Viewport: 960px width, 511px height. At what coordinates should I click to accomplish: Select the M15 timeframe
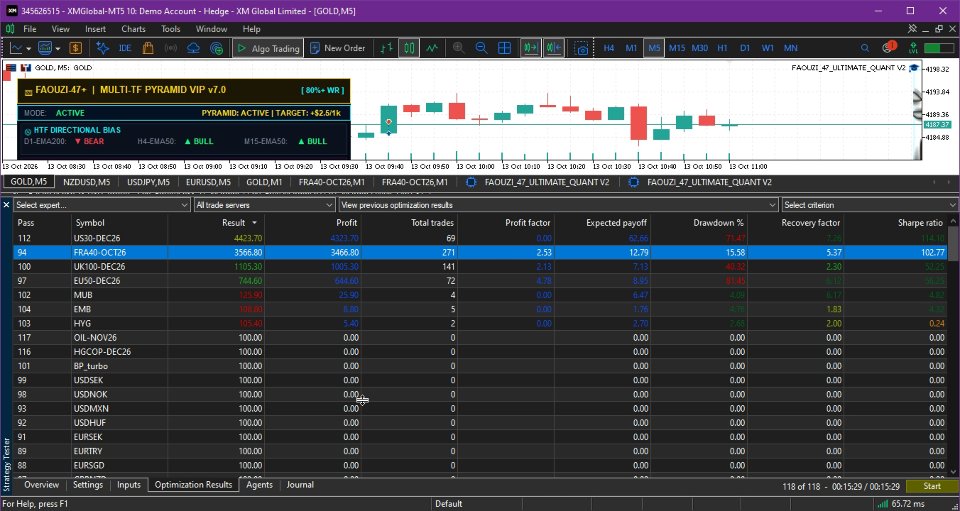(677, 48)
